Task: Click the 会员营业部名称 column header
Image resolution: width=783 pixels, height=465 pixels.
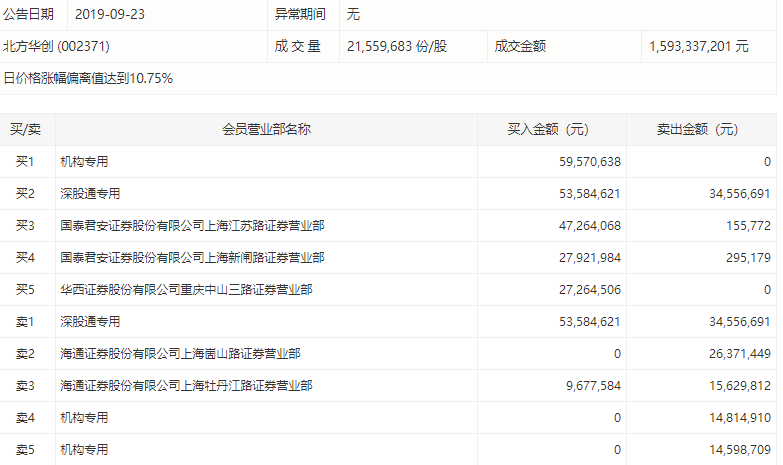Action: pos(267,129)
